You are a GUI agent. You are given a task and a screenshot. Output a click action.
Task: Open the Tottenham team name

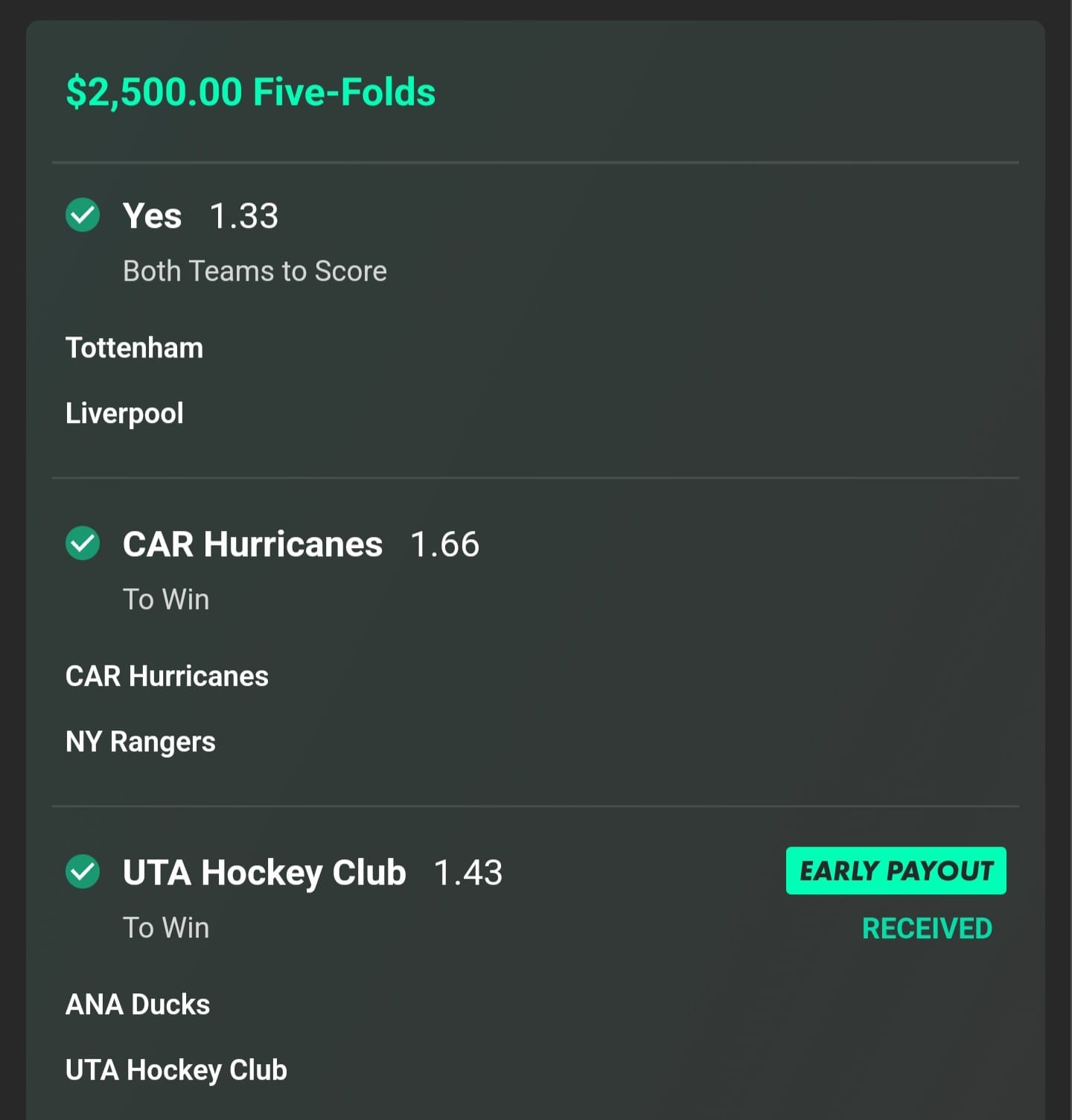pyautogui.click(x=134, y=348)
